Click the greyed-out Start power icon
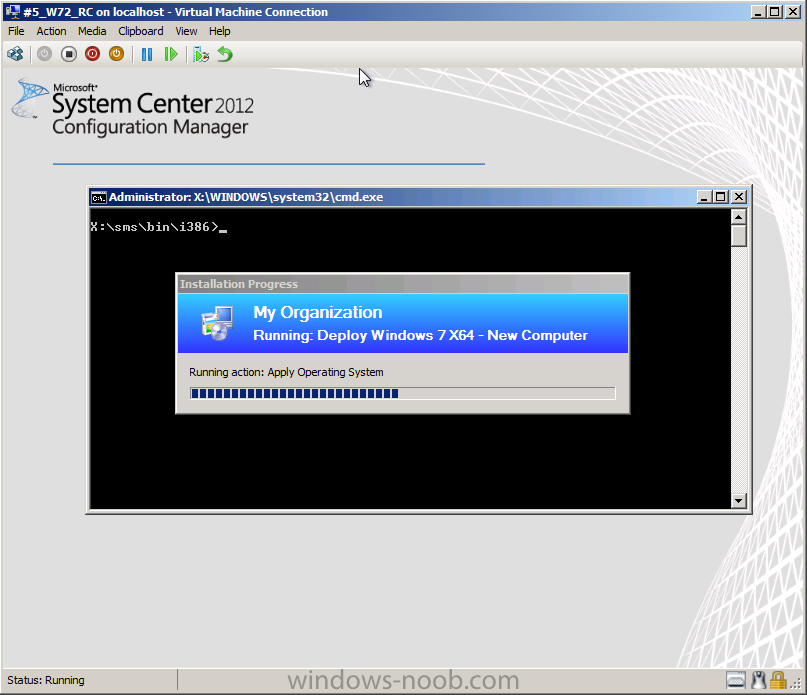The image size is (807, 695). pos(44,54)
